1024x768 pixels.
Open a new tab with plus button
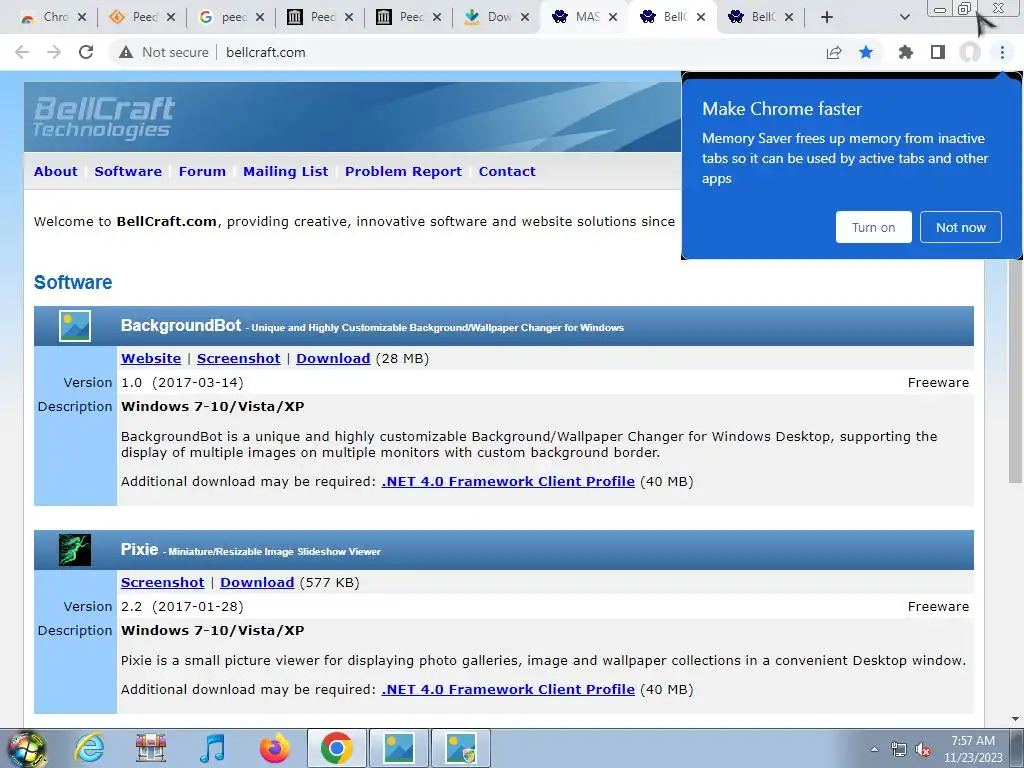[x=827, y=17]
